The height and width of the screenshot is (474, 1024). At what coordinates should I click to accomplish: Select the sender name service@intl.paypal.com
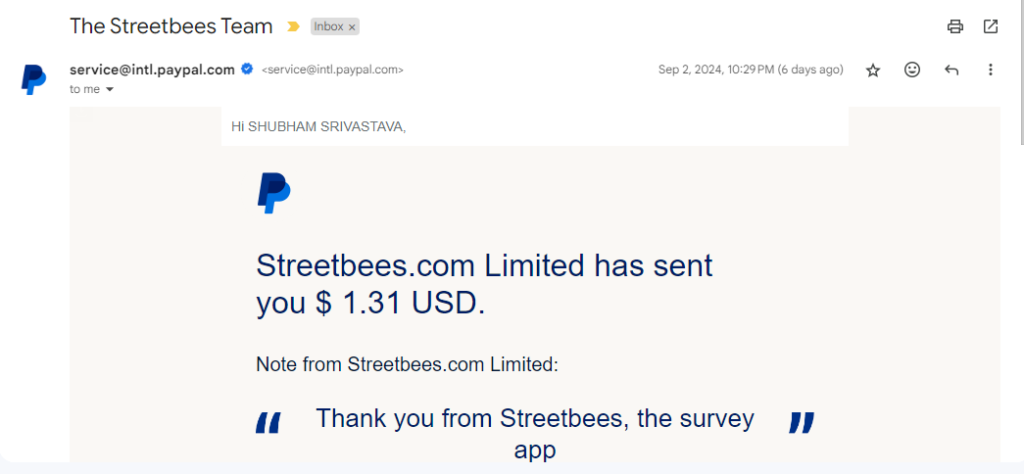152,69
